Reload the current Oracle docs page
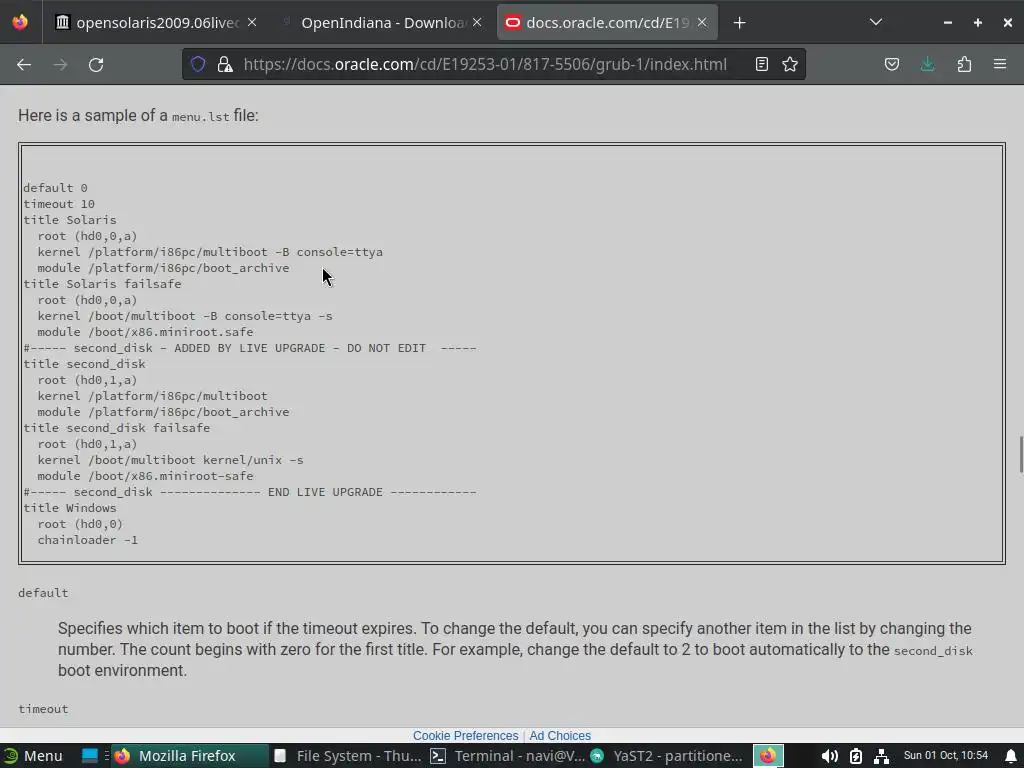Screen dimensions: 1024x768 [x=96, y=64]
